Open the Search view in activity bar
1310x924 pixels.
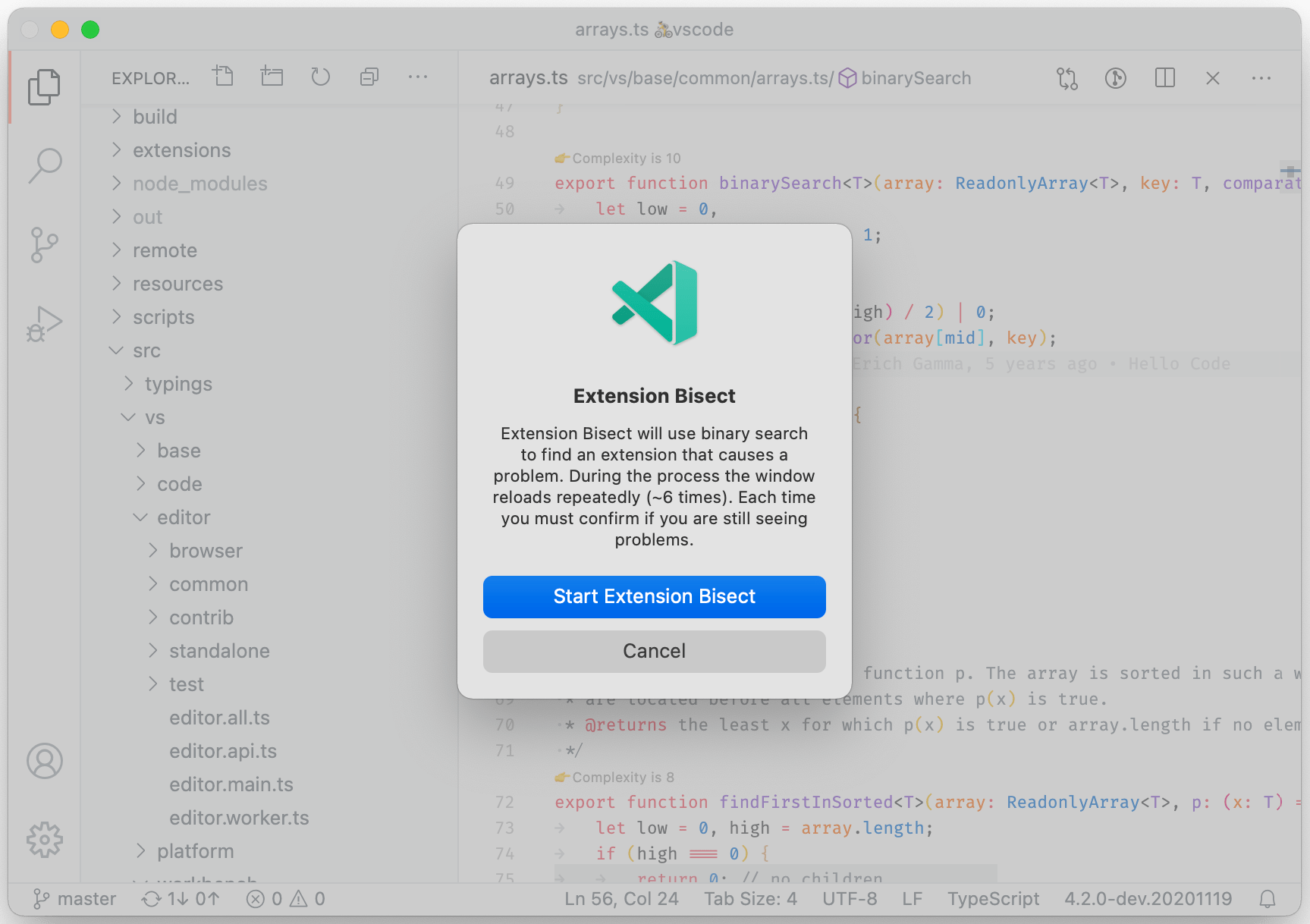tap(45, 165)
